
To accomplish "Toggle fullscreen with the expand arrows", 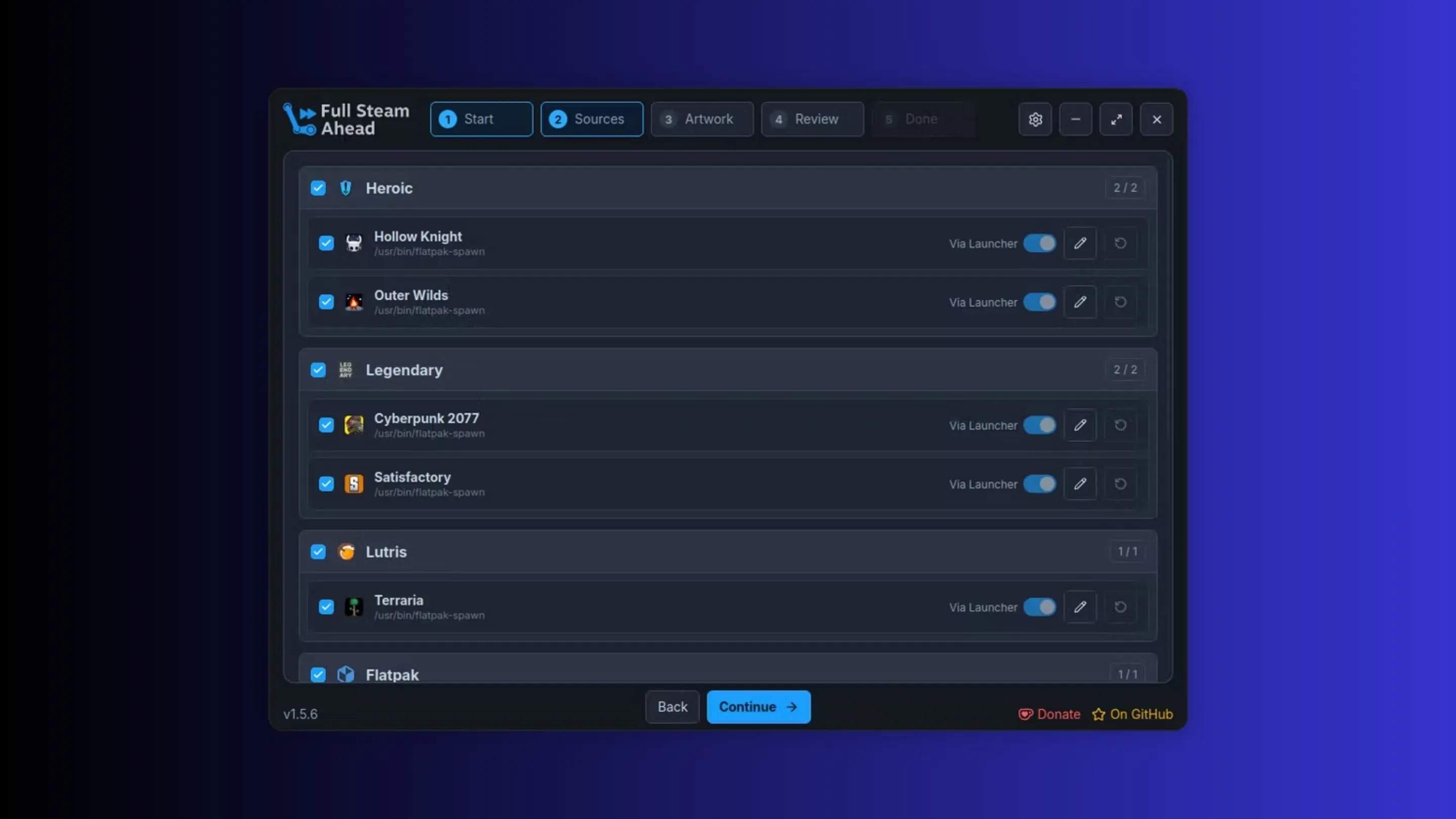I will coord(1116,119).
